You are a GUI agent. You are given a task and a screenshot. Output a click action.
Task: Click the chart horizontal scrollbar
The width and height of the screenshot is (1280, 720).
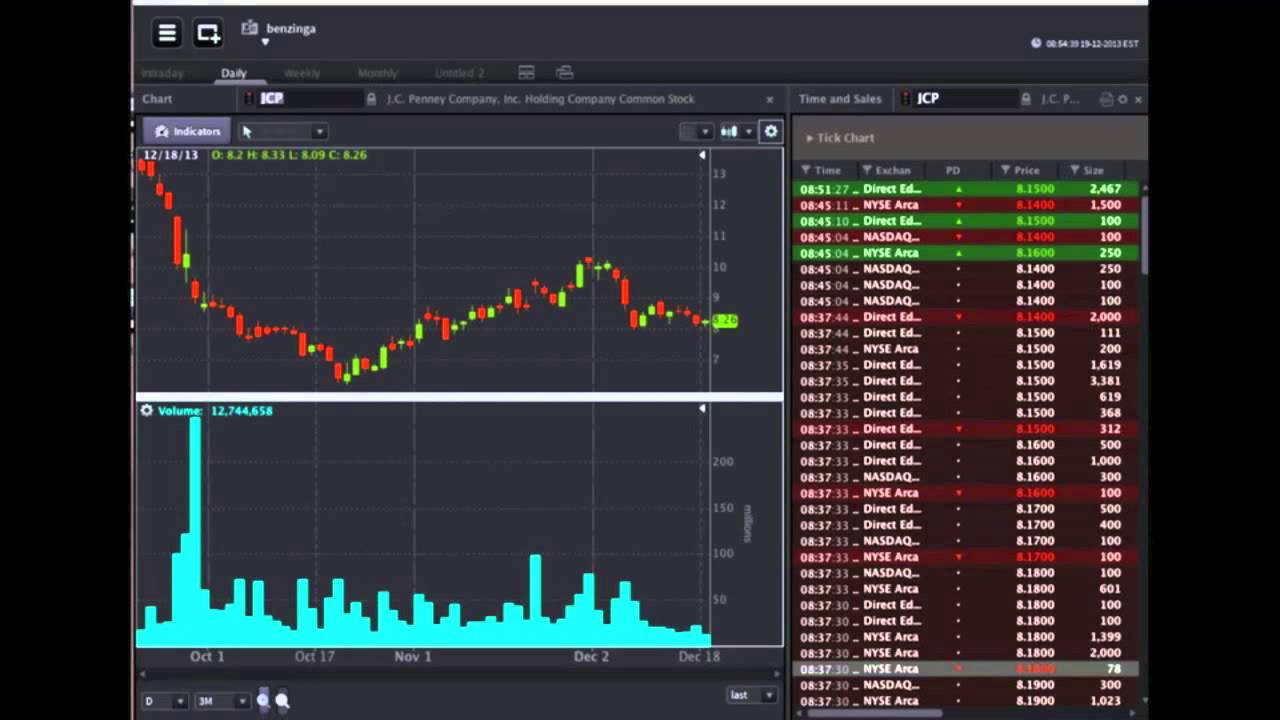point(460,675)
